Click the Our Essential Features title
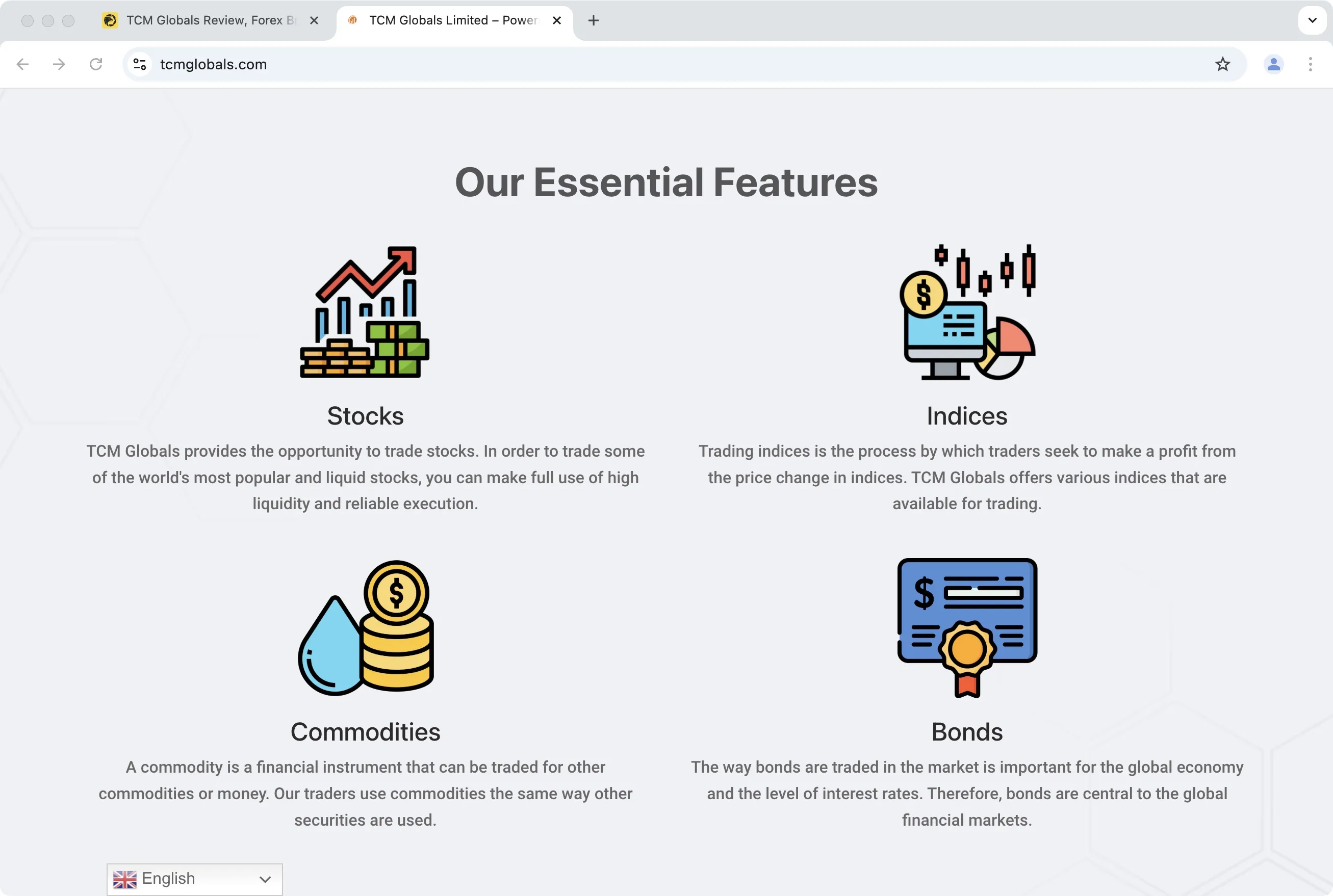Screen dimensions: 1333x896 click(667, 183)
